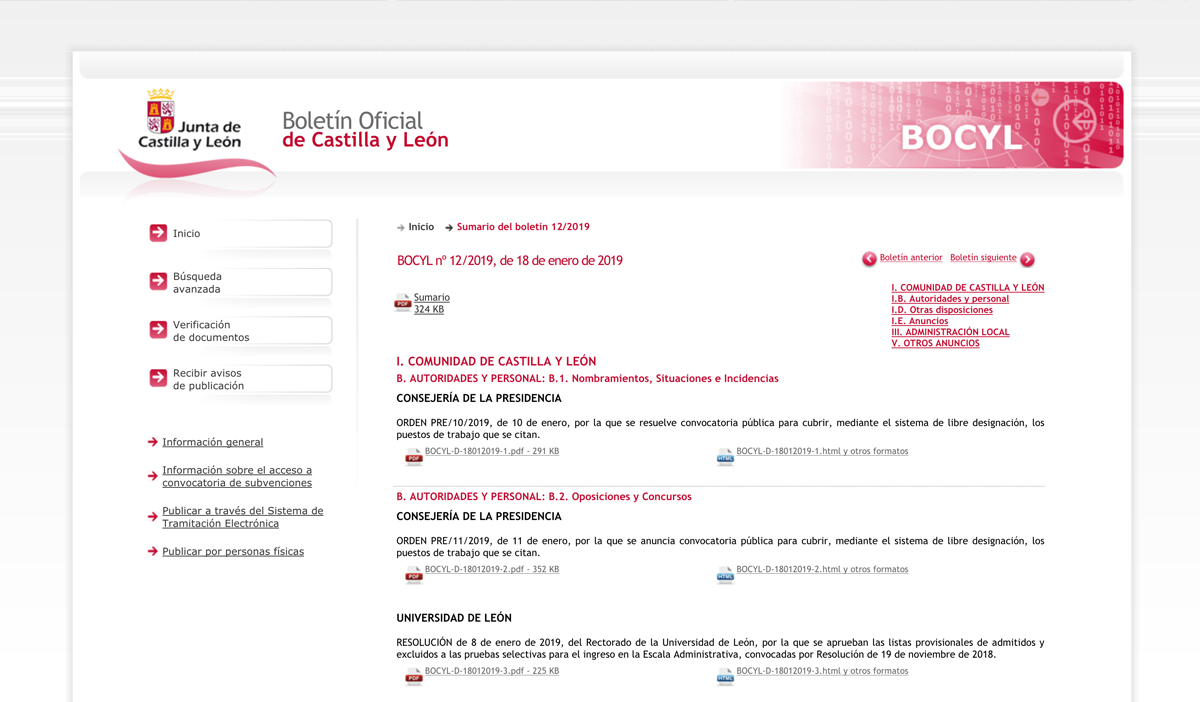Viewport: 1200px width, 702px height.
Task: Click the UNIVERSIDAD DE LEÓN heading
Action: [x=454, y=618]
